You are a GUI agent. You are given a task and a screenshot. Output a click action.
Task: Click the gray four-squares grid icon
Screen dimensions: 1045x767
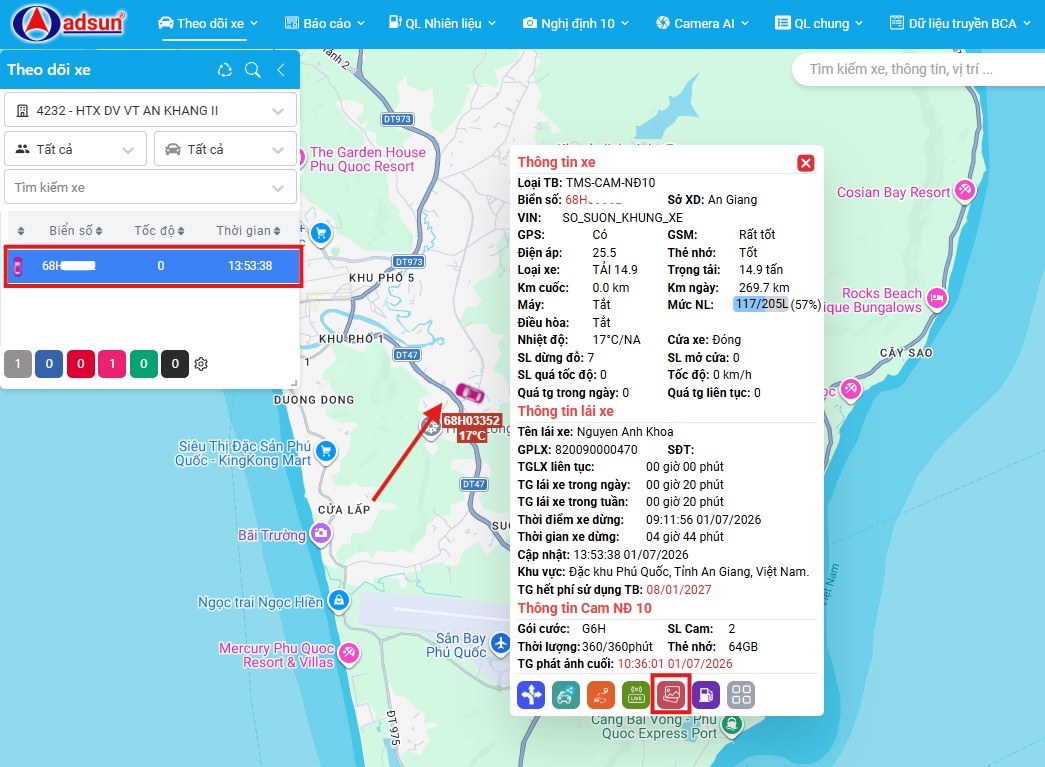pos(741,695)
